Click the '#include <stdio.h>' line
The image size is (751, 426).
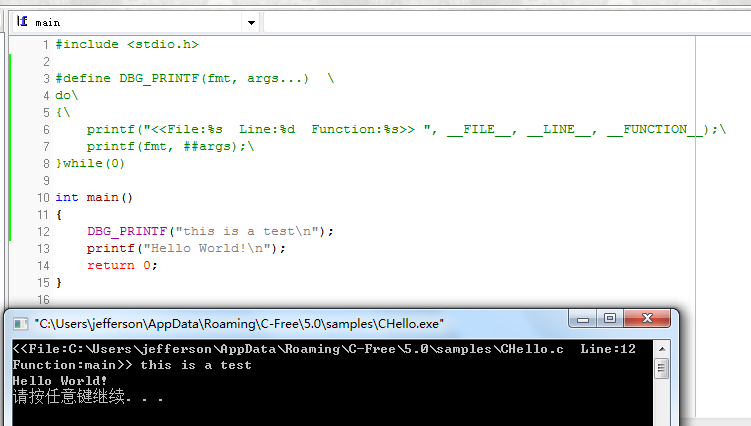click(x=127, y=45)
